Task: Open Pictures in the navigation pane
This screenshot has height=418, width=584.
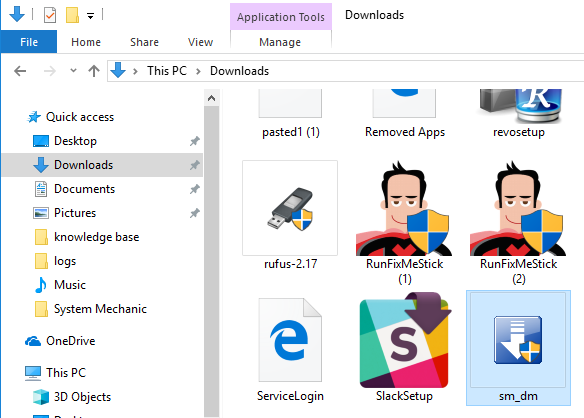Action: (75, 213)
